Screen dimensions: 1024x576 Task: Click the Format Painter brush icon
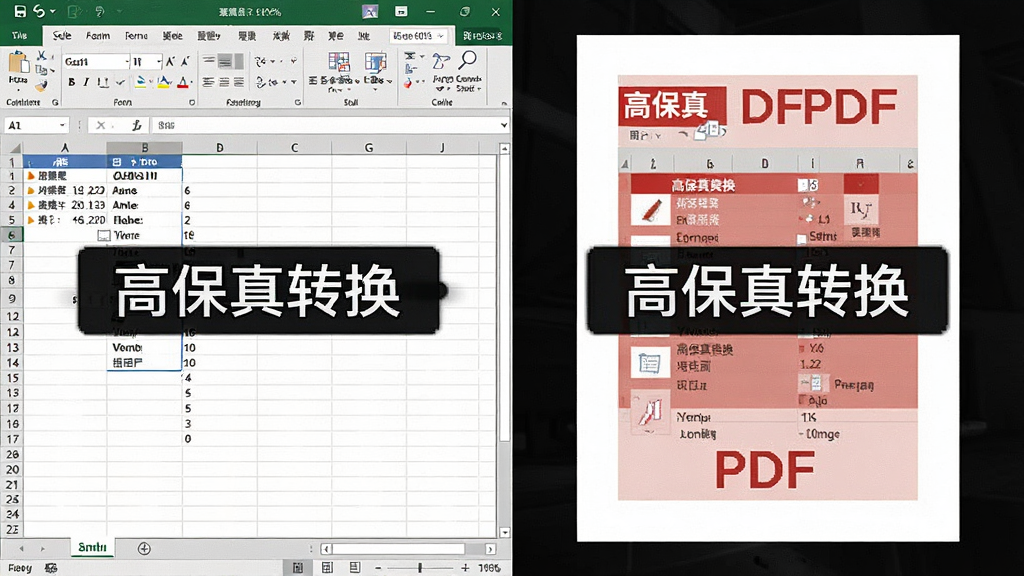tap(42, 85)
